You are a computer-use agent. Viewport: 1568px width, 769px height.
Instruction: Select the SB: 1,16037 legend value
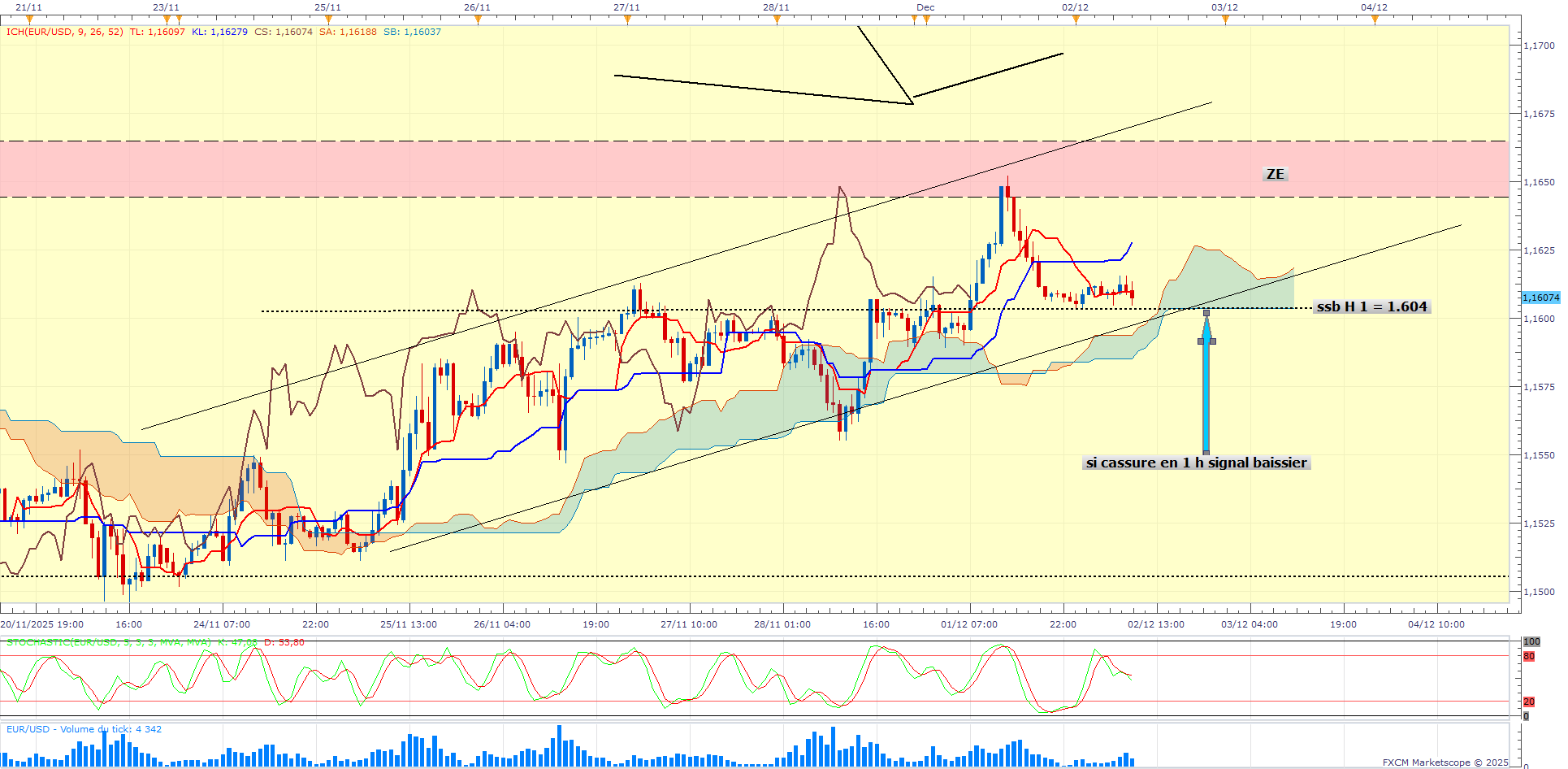click(x=412, y=32)
